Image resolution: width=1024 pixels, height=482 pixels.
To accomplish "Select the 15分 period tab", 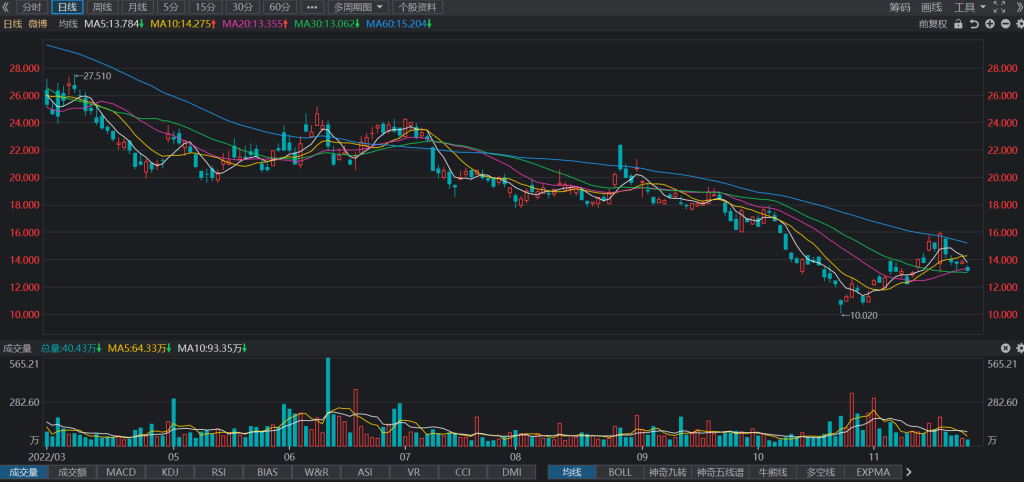I will [206, 7].
